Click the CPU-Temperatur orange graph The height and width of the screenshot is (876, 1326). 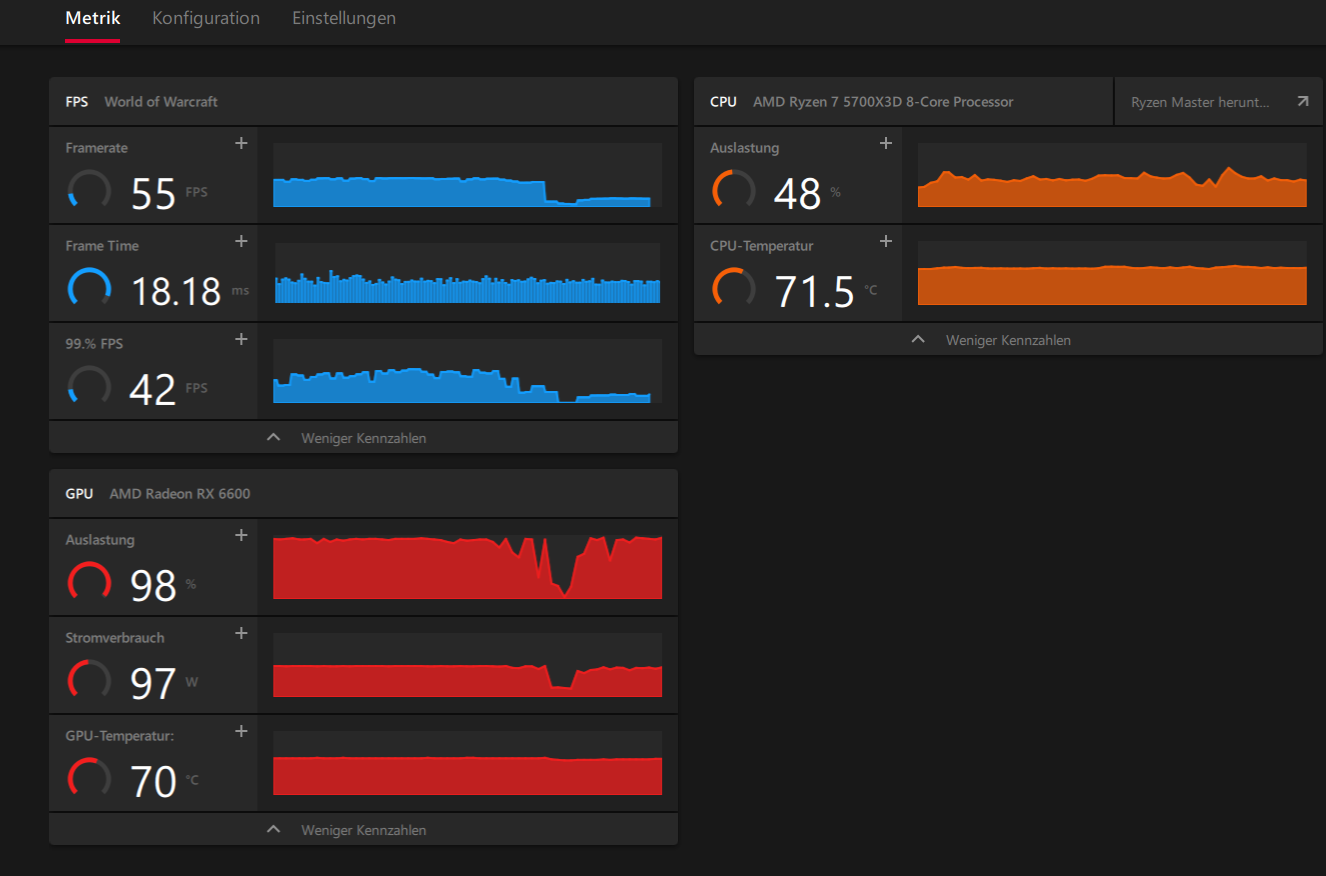click(x=1112, y=273)
